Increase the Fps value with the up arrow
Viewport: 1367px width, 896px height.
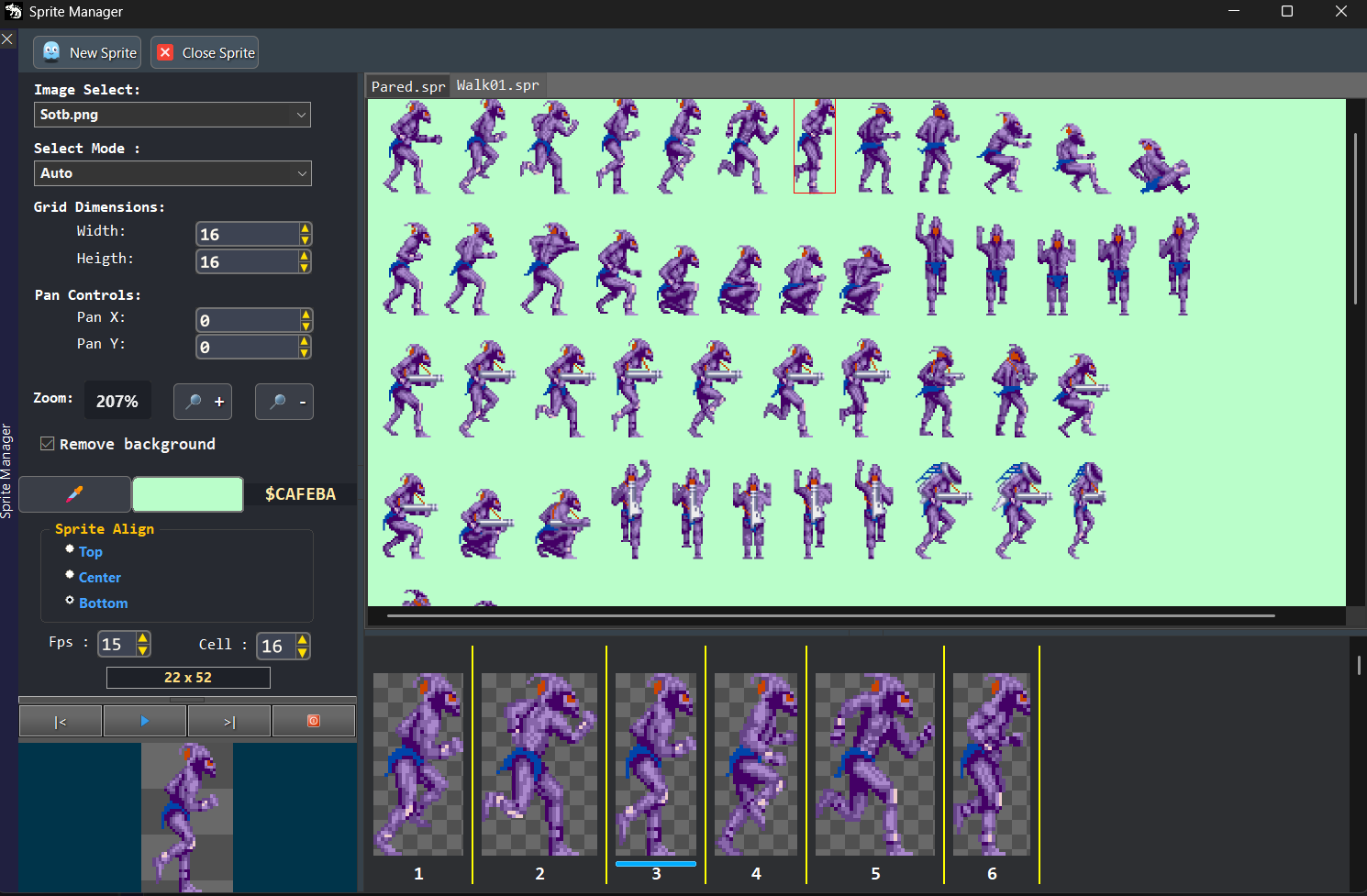click(x=142, y=638)
